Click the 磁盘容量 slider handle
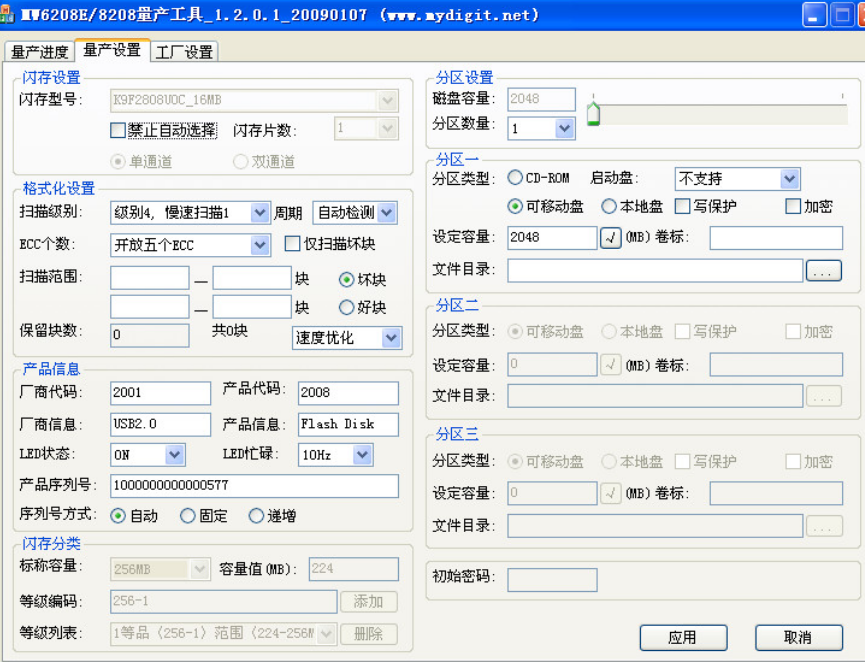 click(x=593, y=113)
